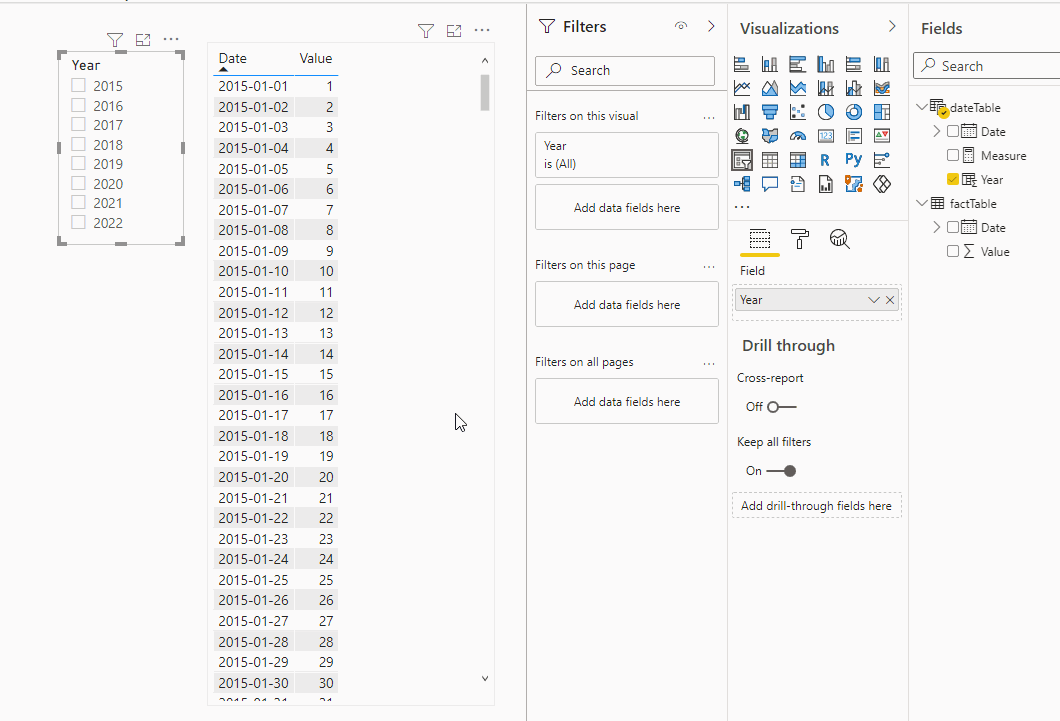The width and height of the screenshot is (1060, 721).
Task: Open Filters on all pages options
Action: pos(708,364)
